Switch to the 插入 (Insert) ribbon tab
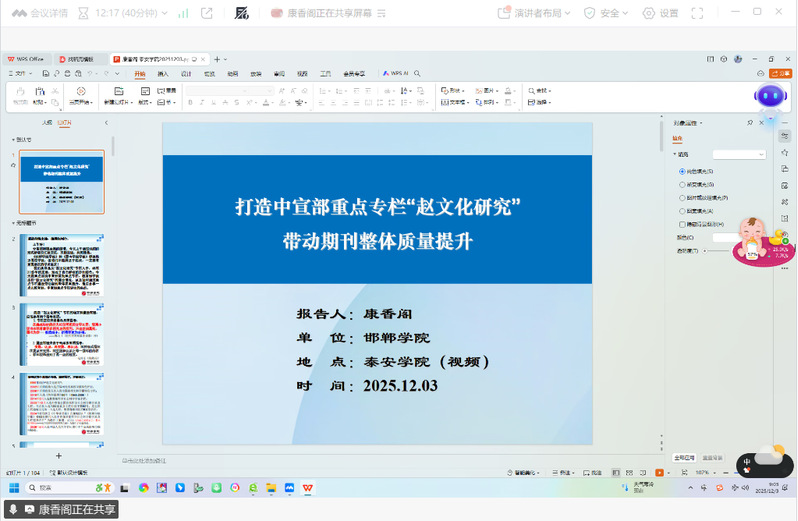 [x=163, y=73]
